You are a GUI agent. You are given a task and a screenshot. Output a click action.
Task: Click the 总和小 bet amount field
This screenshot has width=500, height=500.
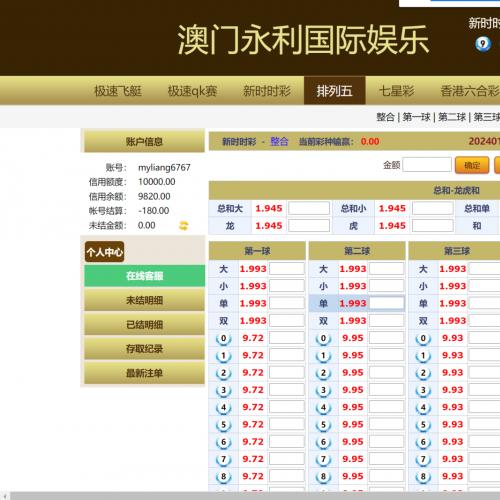[x=433, y=208]
